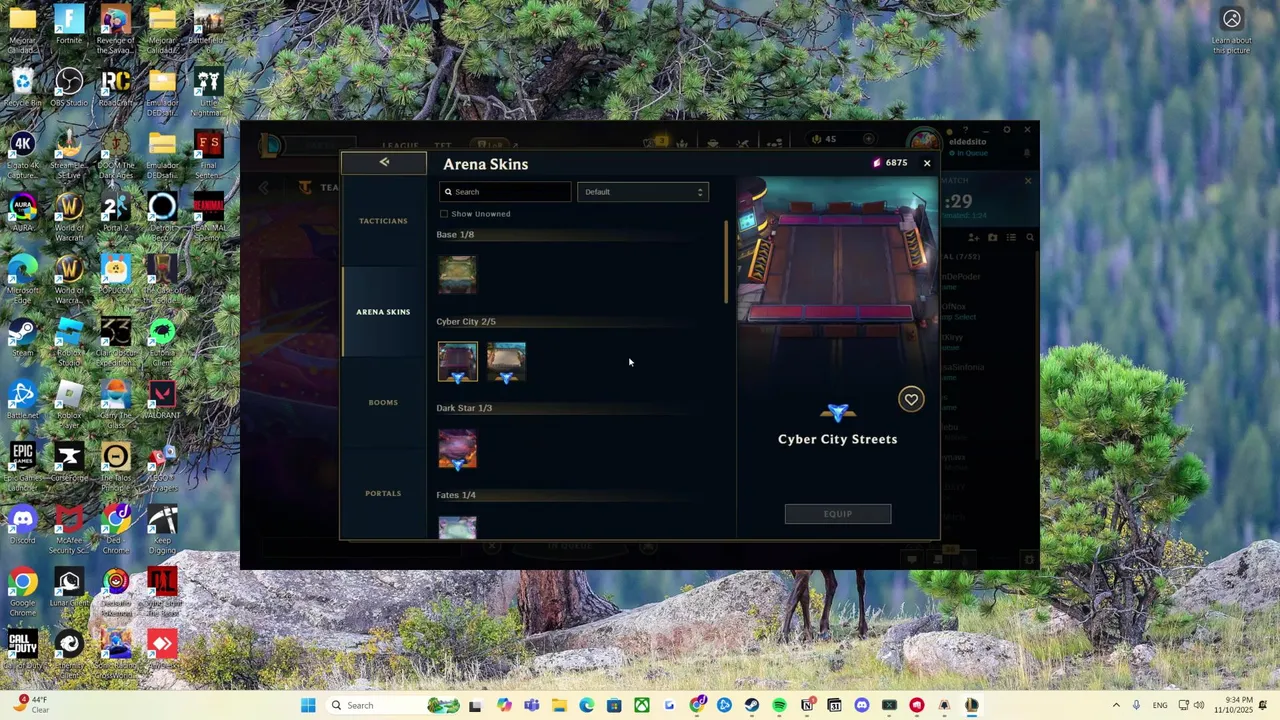Viewport: 1280px width, 720px height.
Task: Enable the Show Unowned checkbox
Action: [444, 214]
